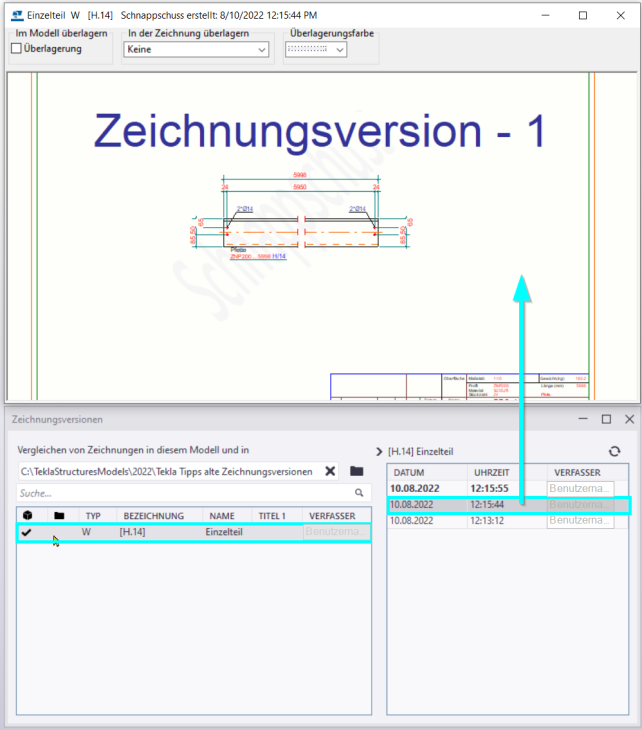Browse for model folder with folder icon
The image size is (642, 730).
[357, 471]
